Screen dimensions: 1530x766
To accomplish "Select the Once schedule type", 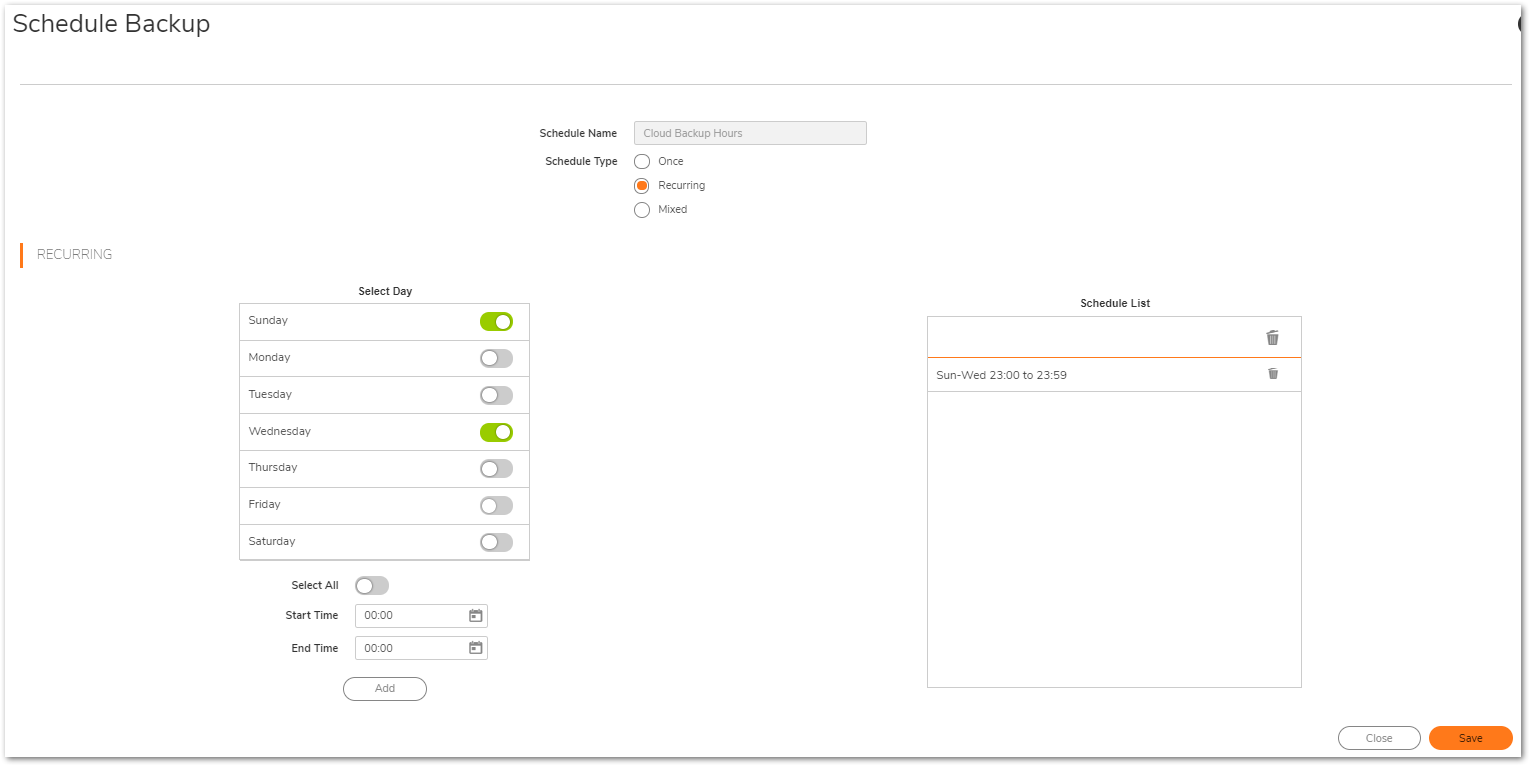I will (642, 162).
